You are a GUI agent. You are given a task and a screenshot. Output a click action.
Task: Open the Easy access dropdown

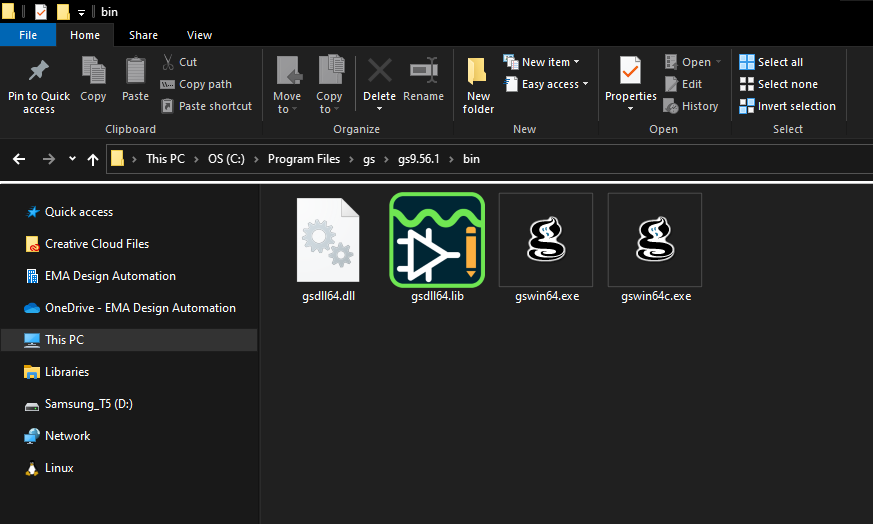coord(546,84)
